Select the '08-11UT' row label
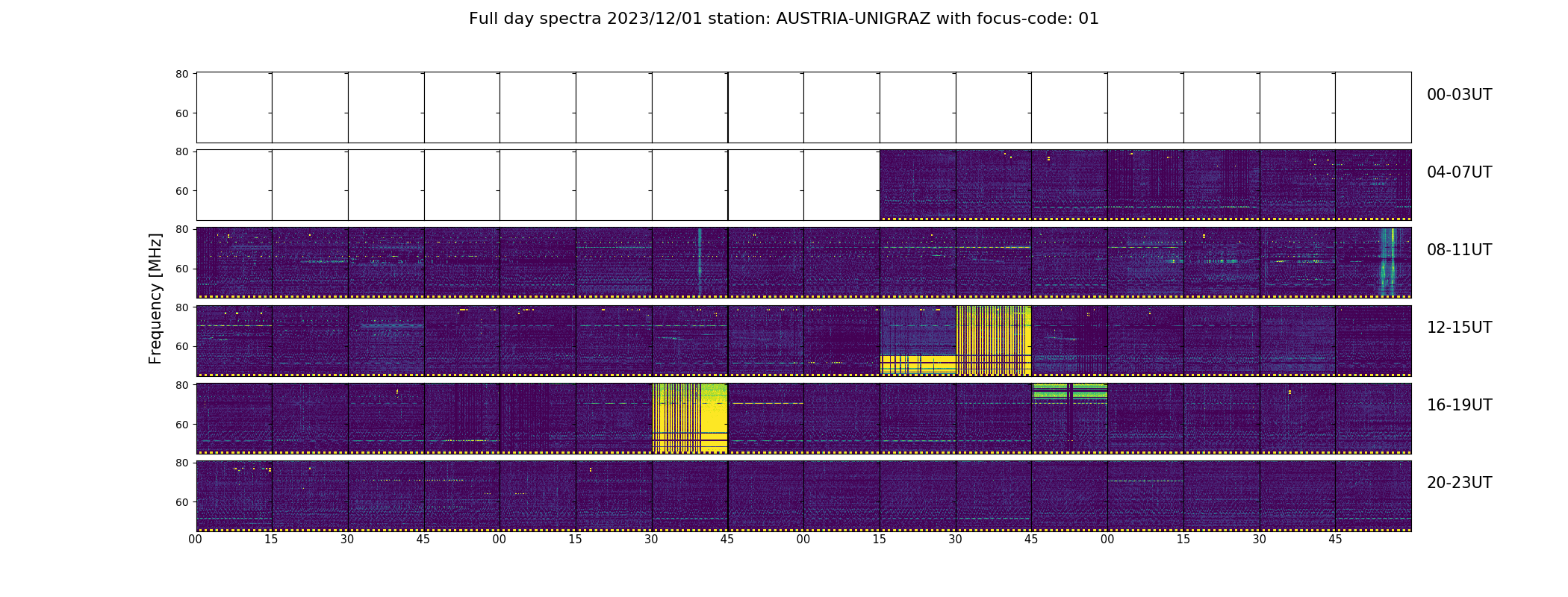This screenshot has height=597, width=1568. (x=1459, y=250)
